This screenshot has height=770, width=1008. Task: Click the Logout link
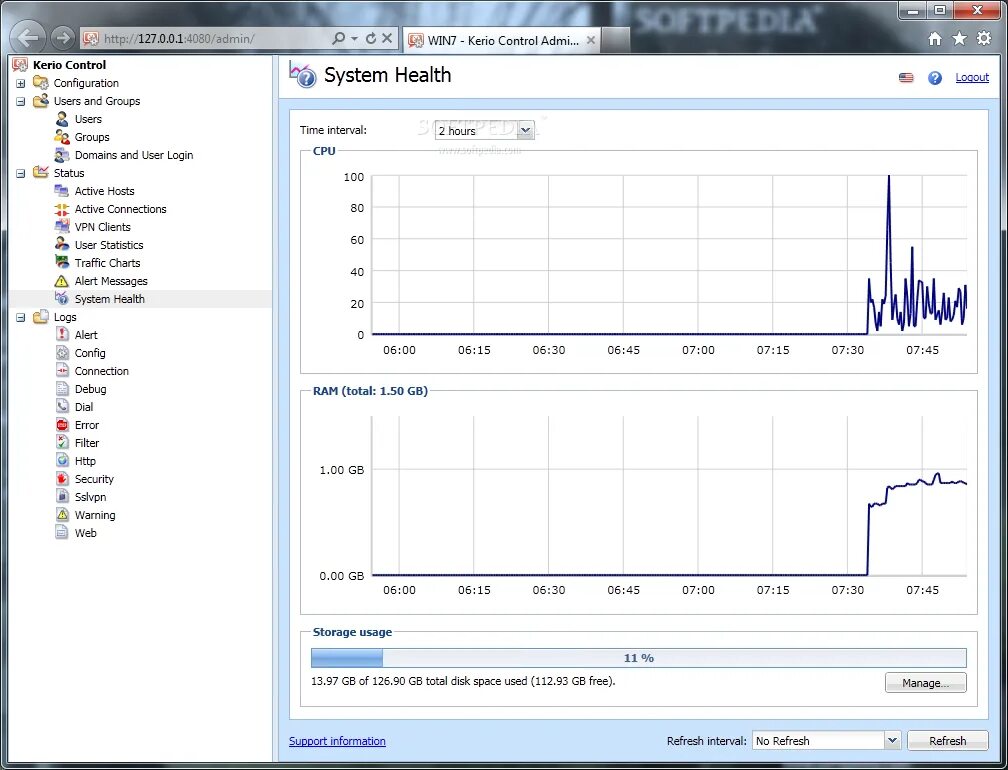(x=972, y=77)
